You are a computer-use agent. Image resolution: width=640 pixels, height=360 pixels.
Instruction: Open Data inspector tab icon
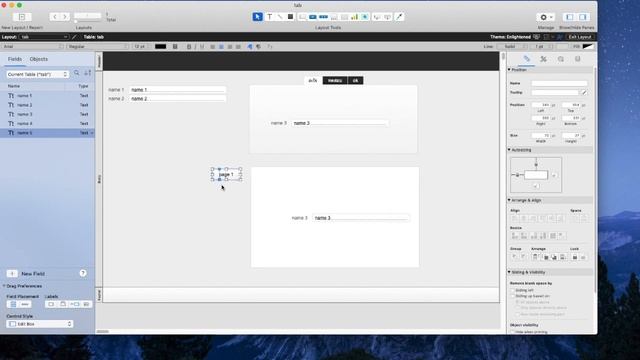(578, 59)
